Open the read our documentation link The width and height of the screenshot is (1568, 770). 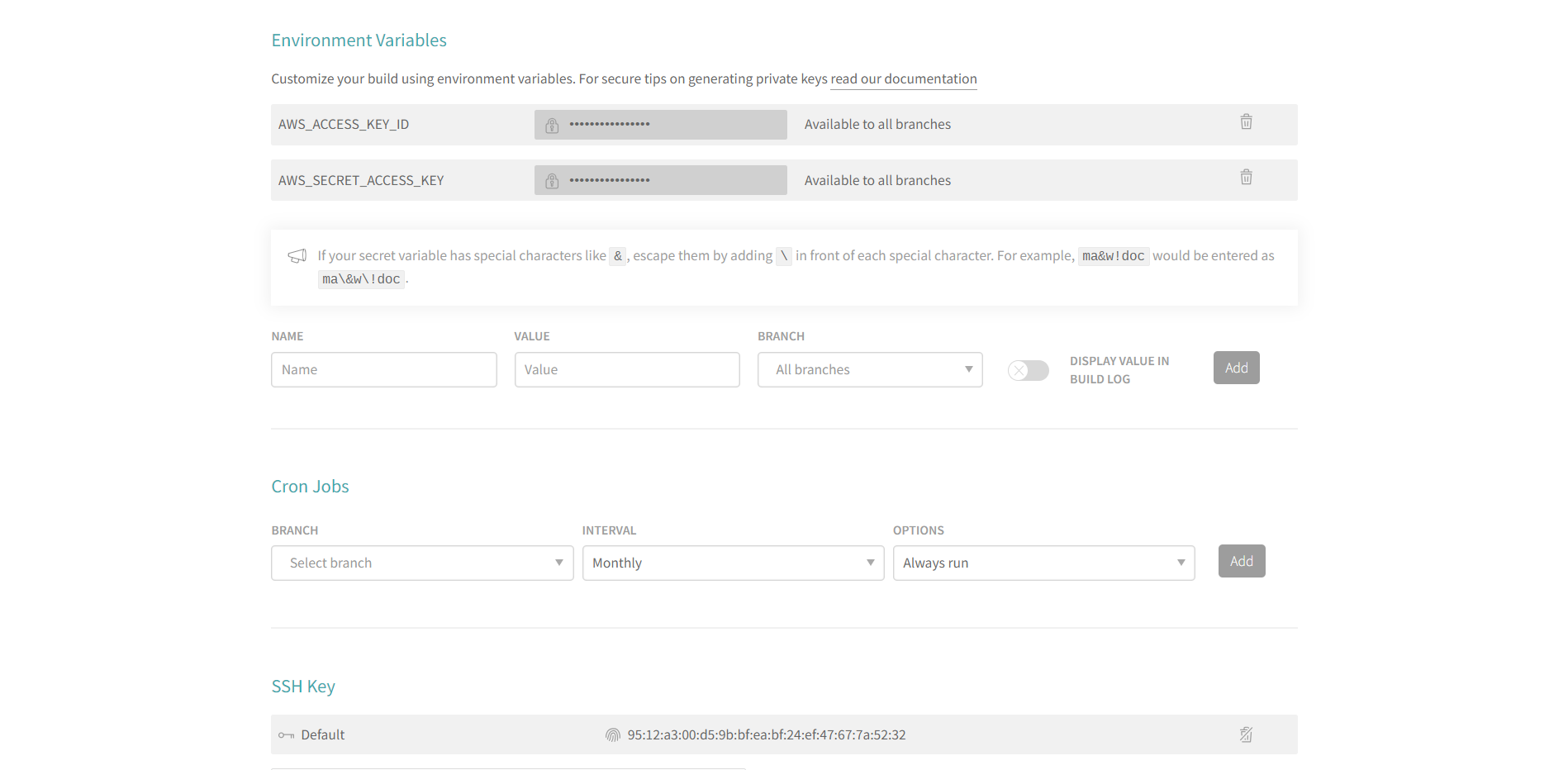tap(903, 79)
